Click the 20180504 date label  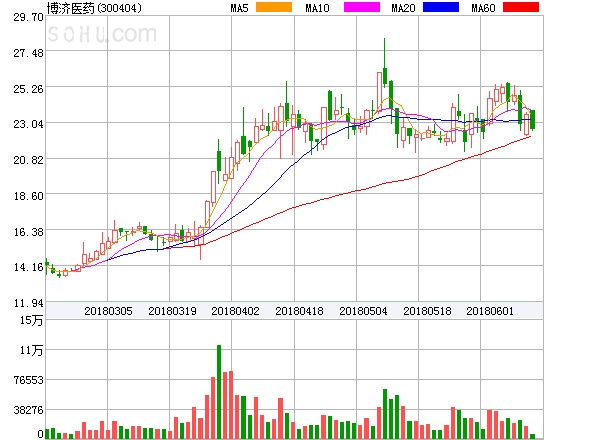(x=363, y=311)
